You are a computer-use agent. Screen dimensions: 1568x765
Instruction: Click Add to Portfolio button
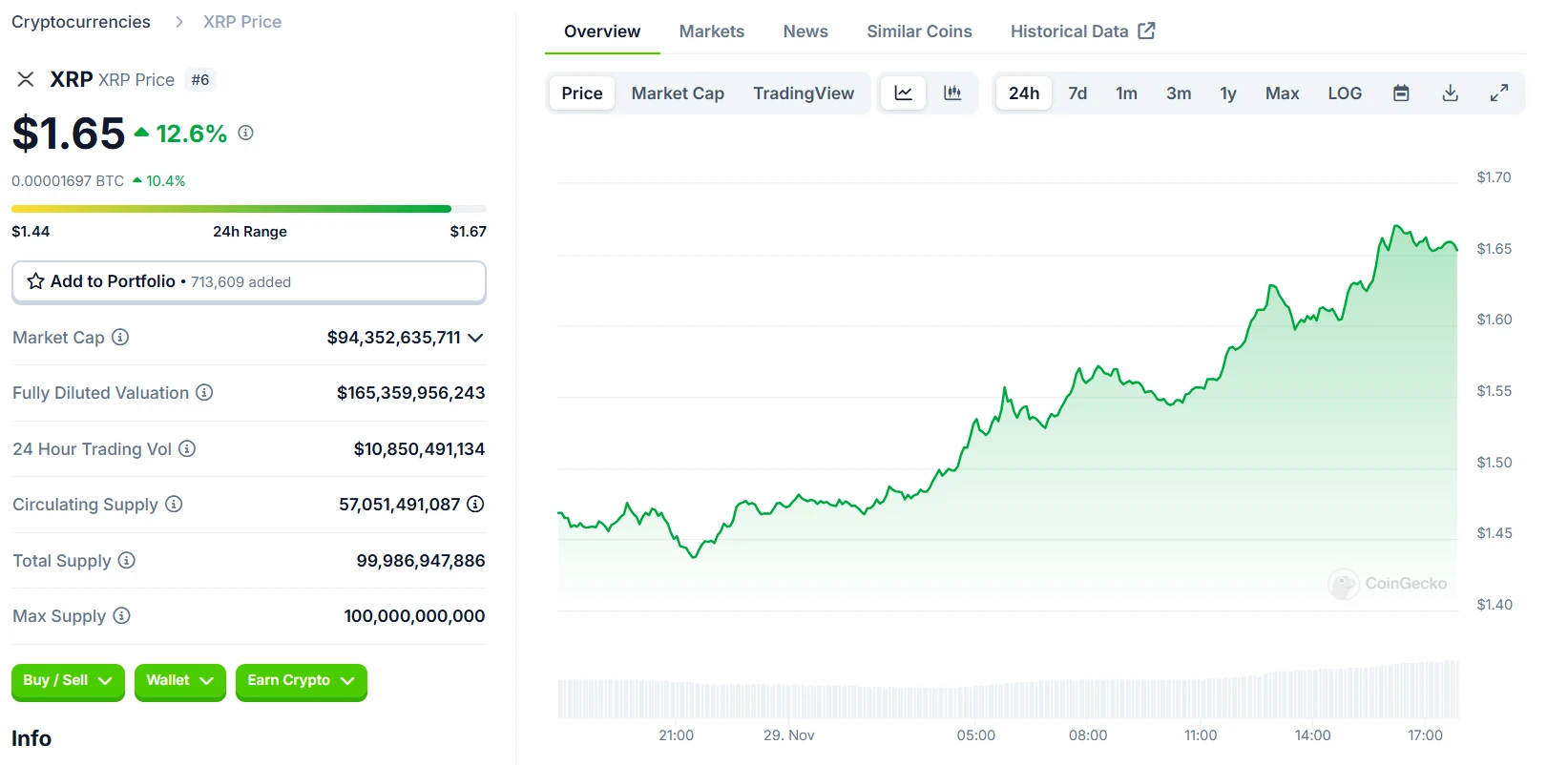(249, 282)
